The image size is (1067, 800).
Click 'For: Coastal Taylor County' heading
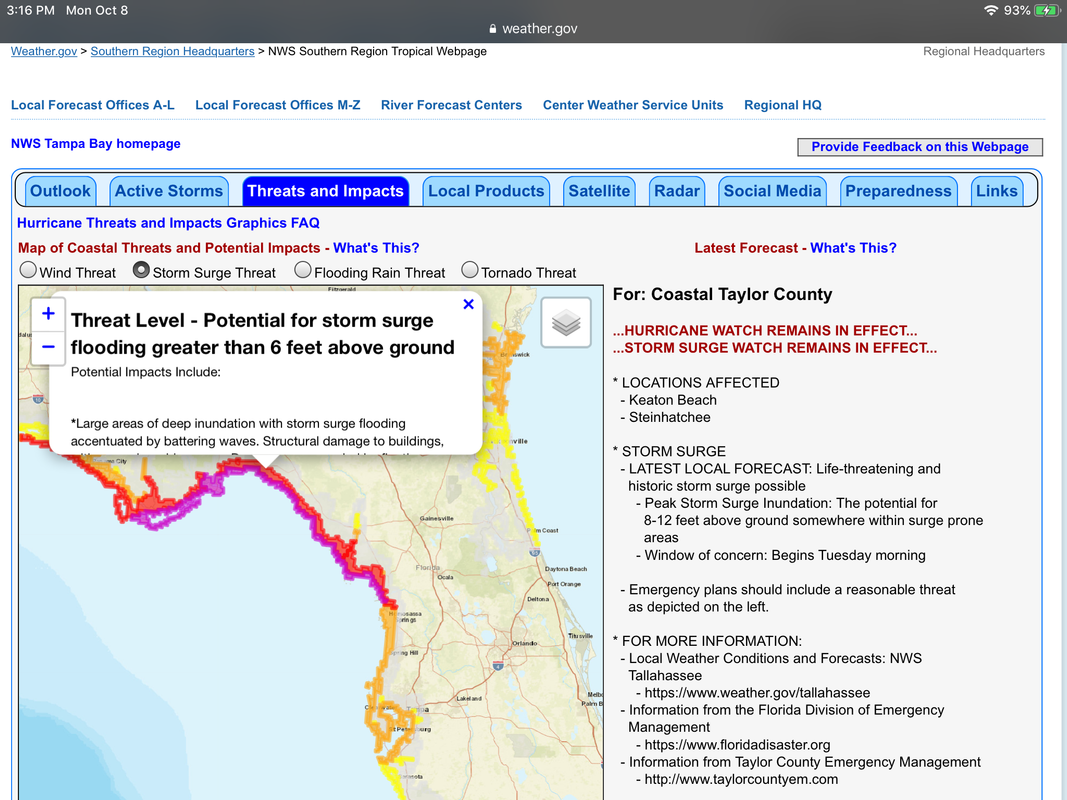click(722, 295)
